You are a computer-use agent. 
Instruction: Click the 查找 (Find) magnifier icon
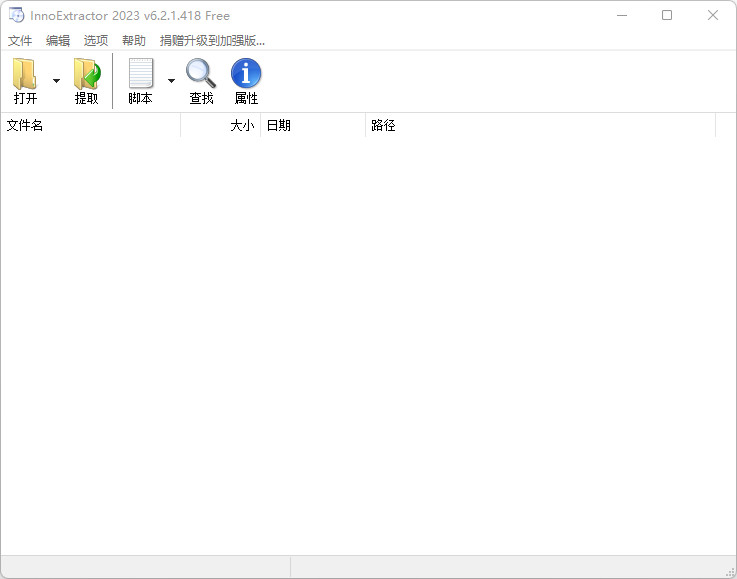201,73
